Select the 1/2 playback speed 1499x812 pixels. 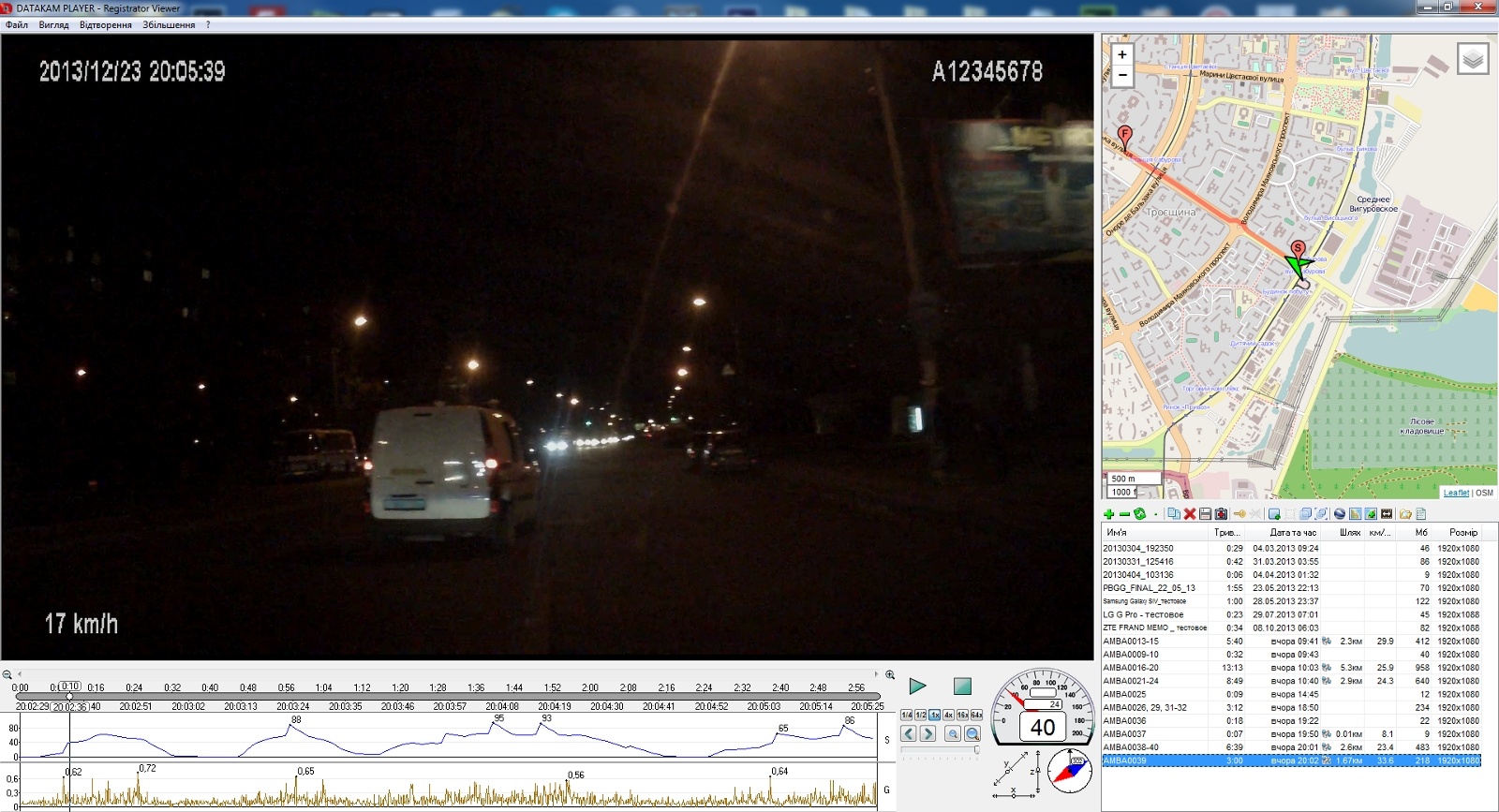[920, 715]
